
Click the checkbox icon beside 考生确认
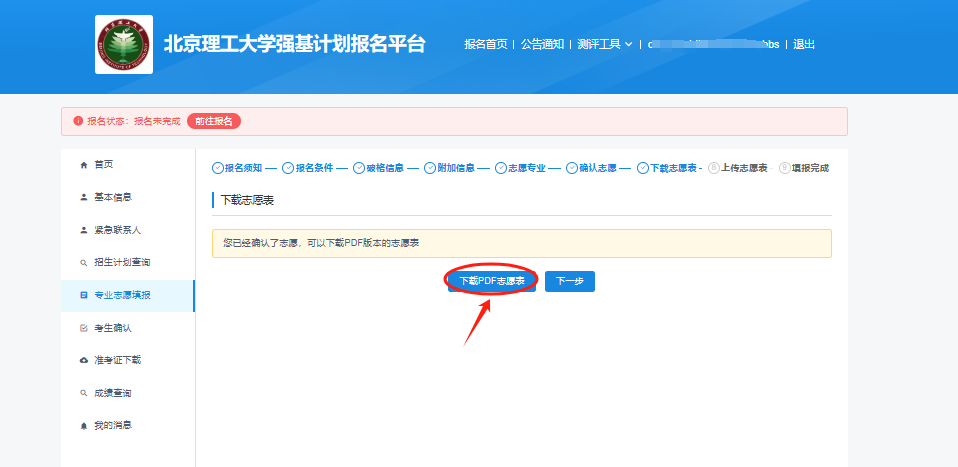point(84,328)
